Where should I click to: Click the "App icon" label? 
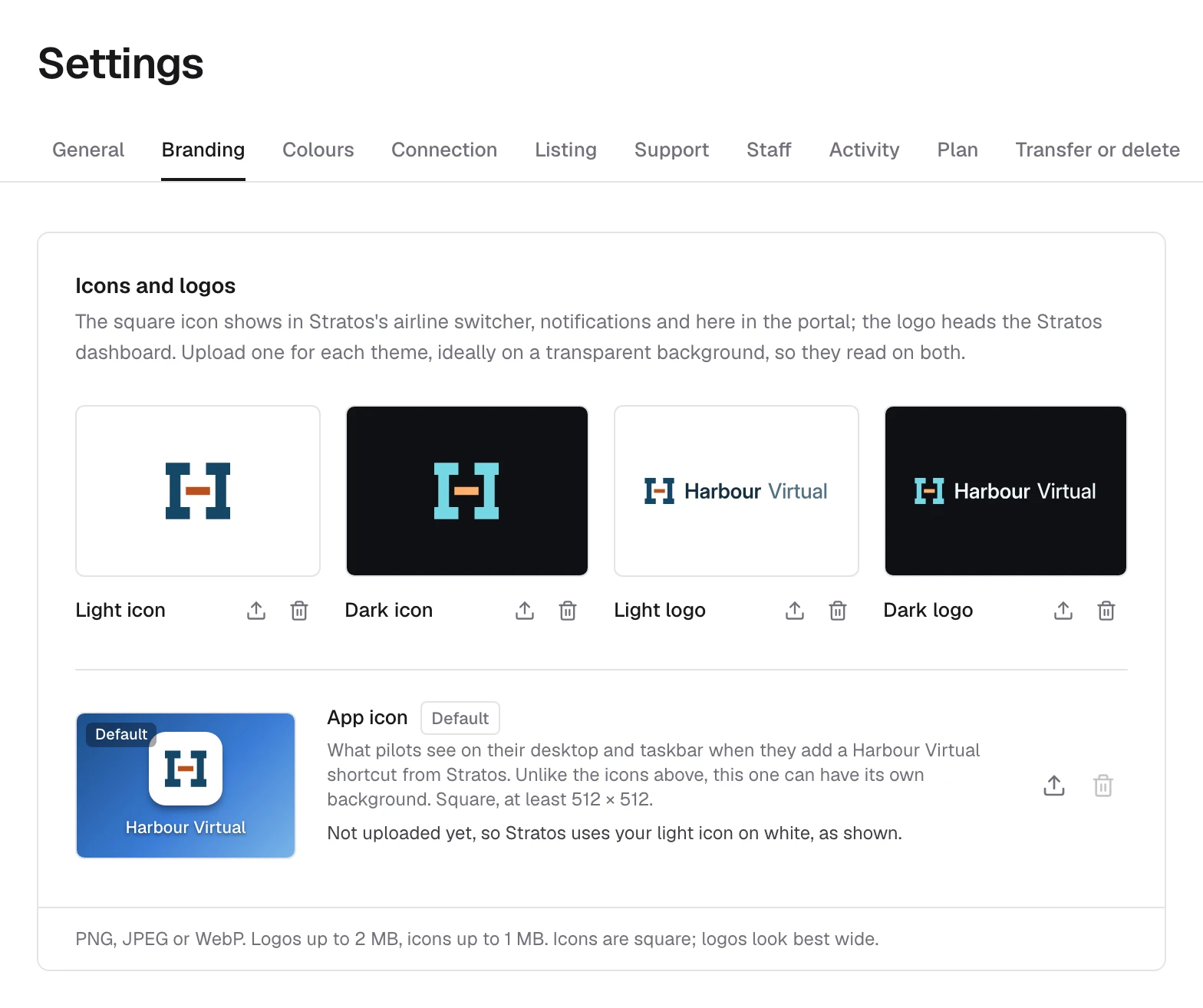pos(367,717)
